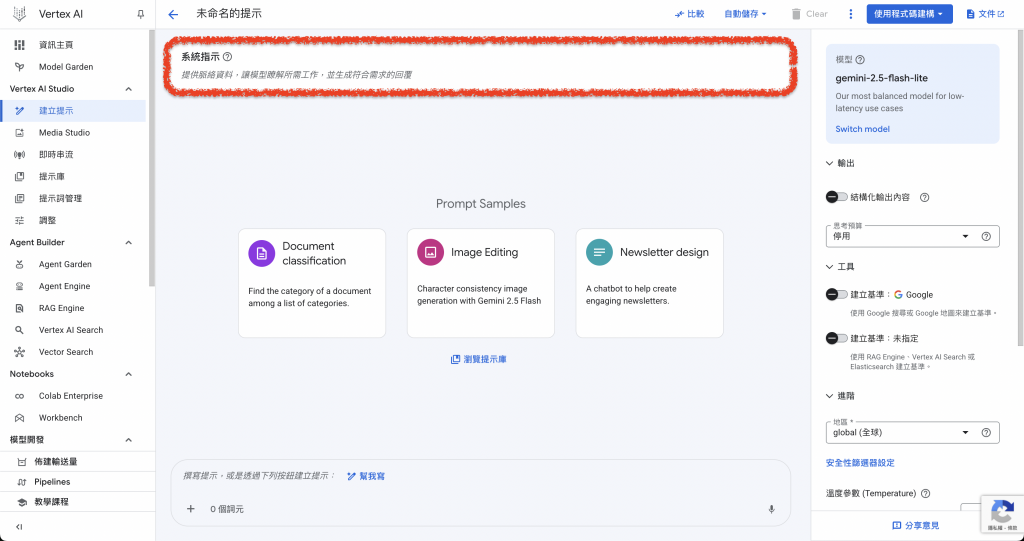Image resolution: width=1024 pixels, height=541 pixels.
Task: Open Agent Engine in sidebar
Action: coord(73,286)
